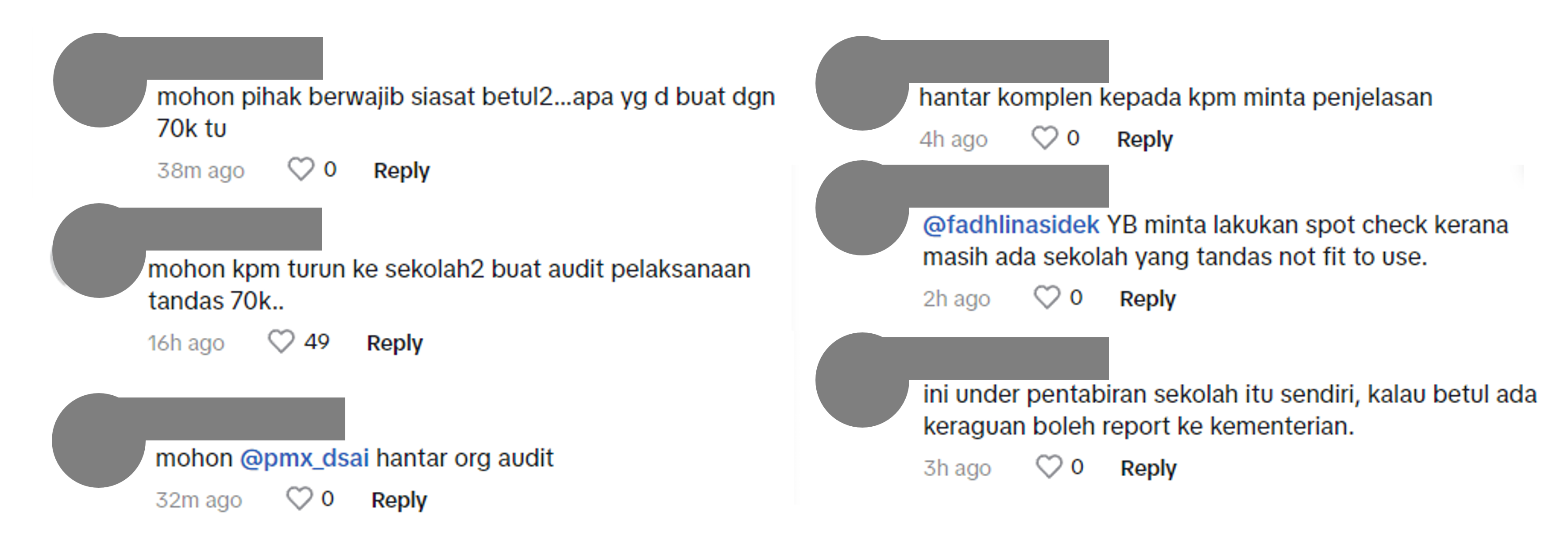This screenshot has width=1568, height=544.
Task: Reply to the comment posted 3h ago
Action: (1149, 469)
